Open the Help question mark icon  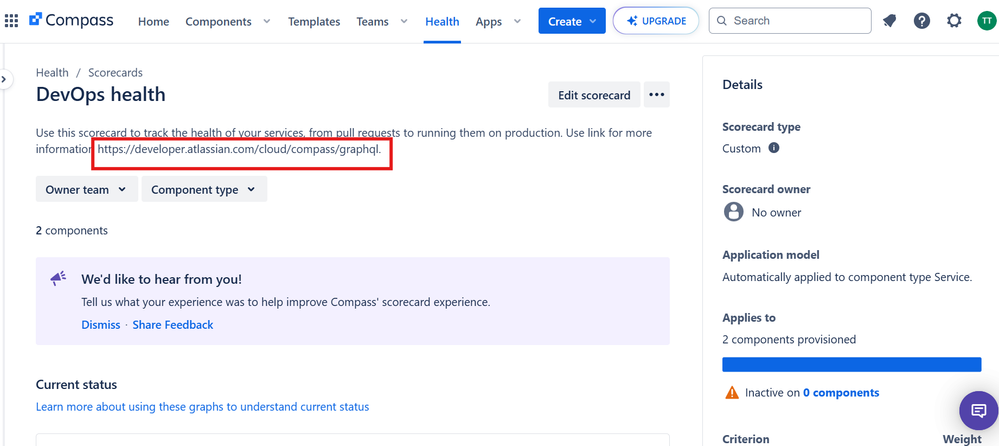click(921, 21)
